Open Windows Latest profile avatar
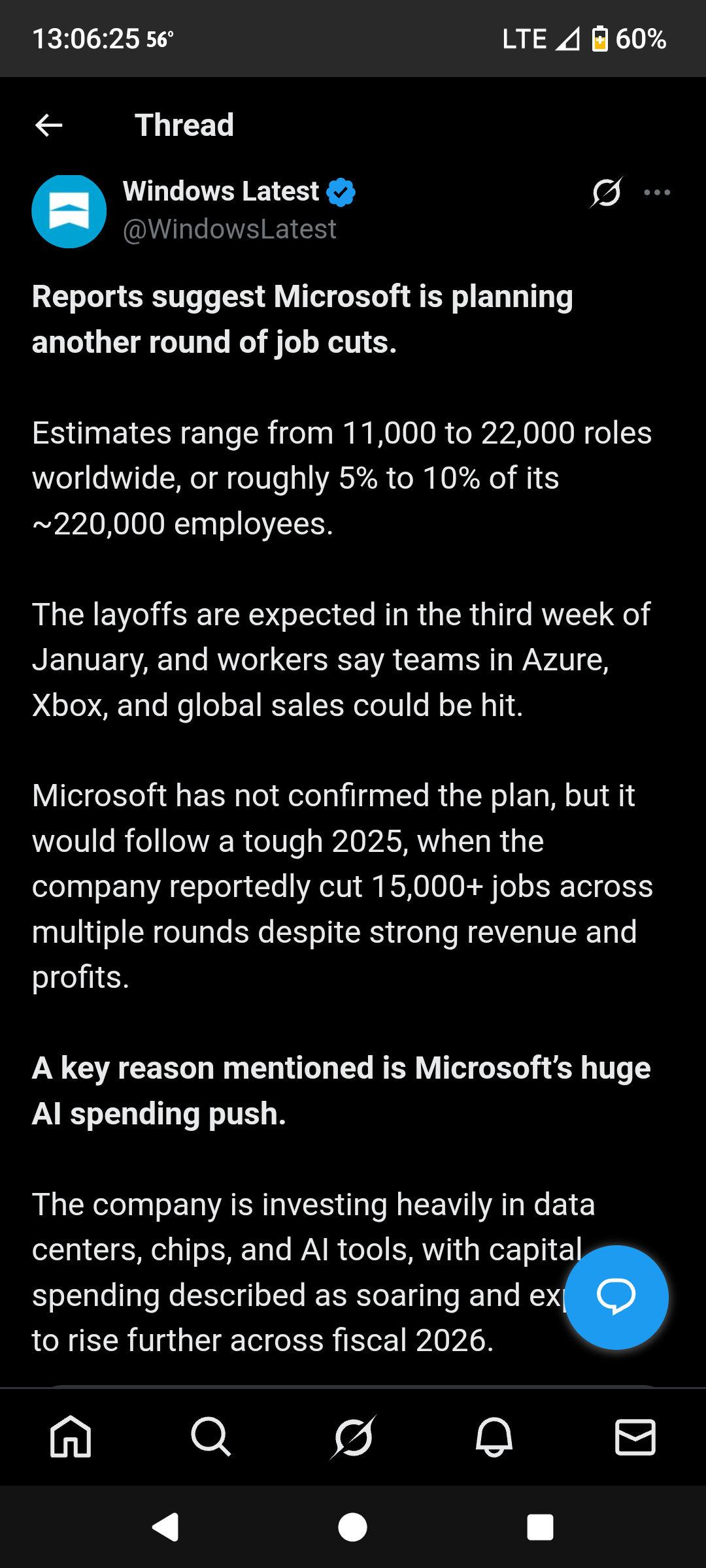 (x=69, y=211)
